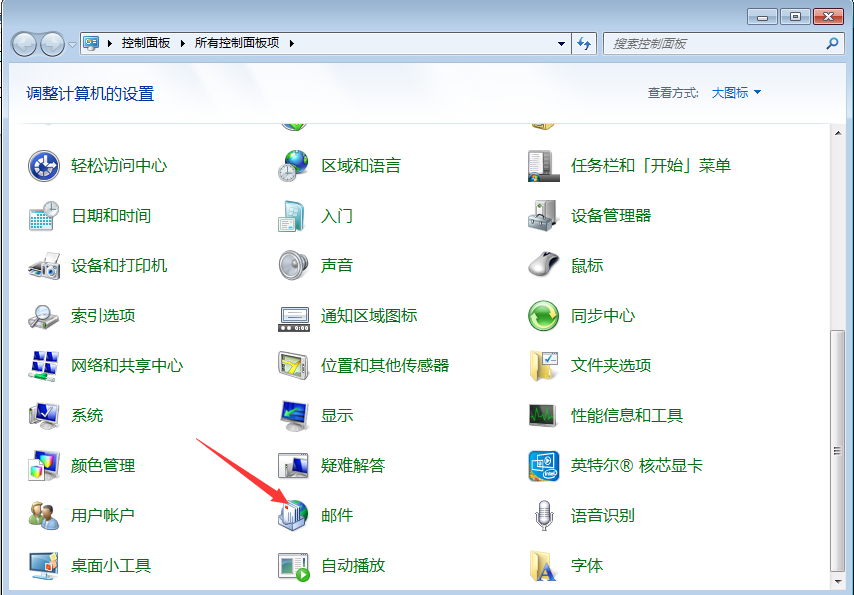The width and height of the screenshot is (854, 595).
Task: Open the 网络和共享中心 icon
Action: point(44,366)
